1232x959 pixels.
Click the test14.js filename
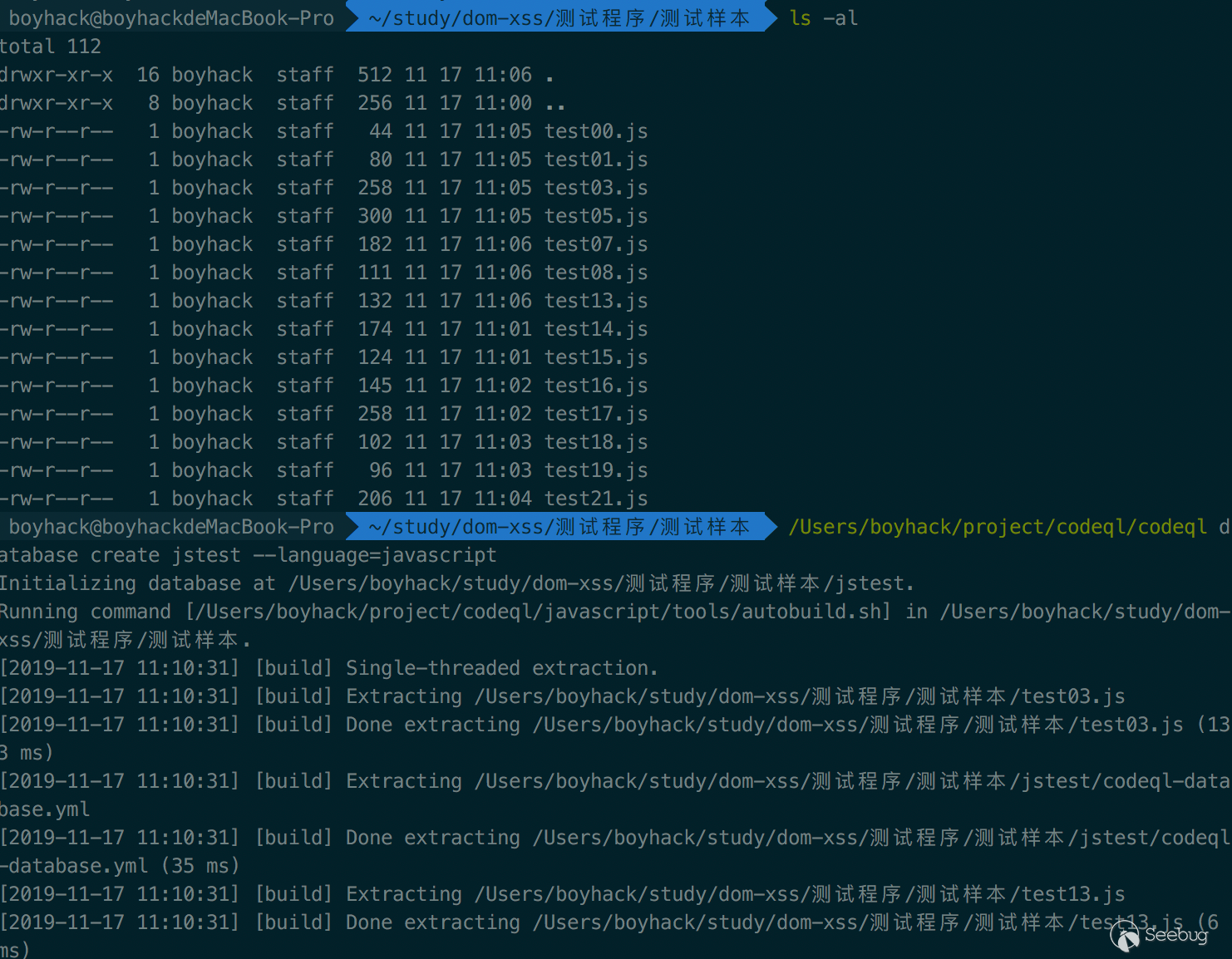pyautogui.click(x=596, y=329)
